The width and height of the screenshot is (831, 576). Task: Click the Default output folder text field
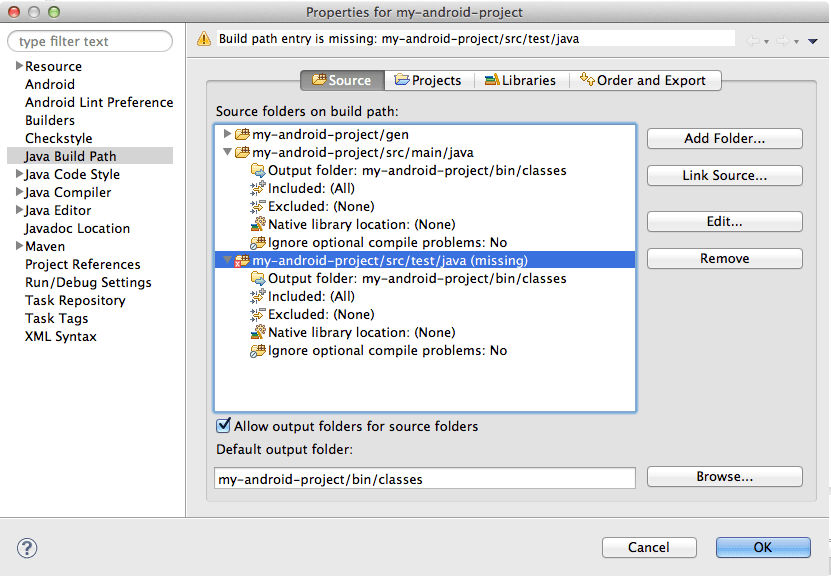pyautogui.click(x=425, y=479)
